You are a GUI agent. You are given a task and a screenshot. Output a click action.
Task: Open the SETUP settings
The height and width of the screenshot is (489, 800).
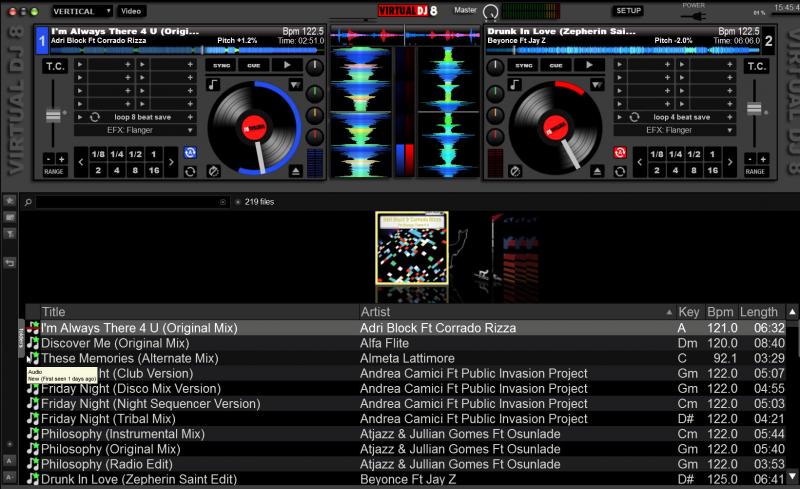coord(628,11)
